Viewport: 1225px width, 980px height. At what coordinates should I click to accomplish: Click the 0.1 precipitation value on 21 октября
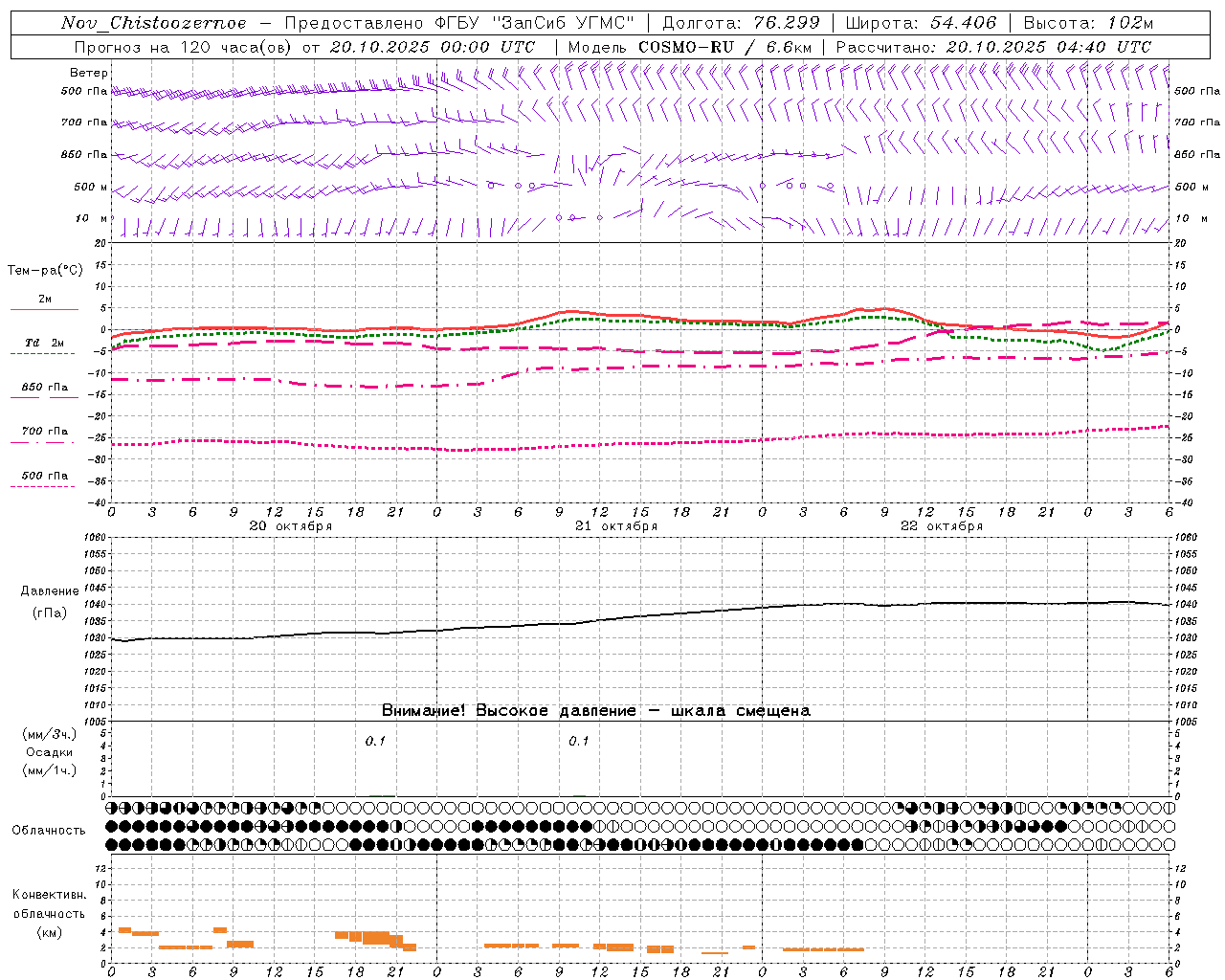(x=579, y=741)
